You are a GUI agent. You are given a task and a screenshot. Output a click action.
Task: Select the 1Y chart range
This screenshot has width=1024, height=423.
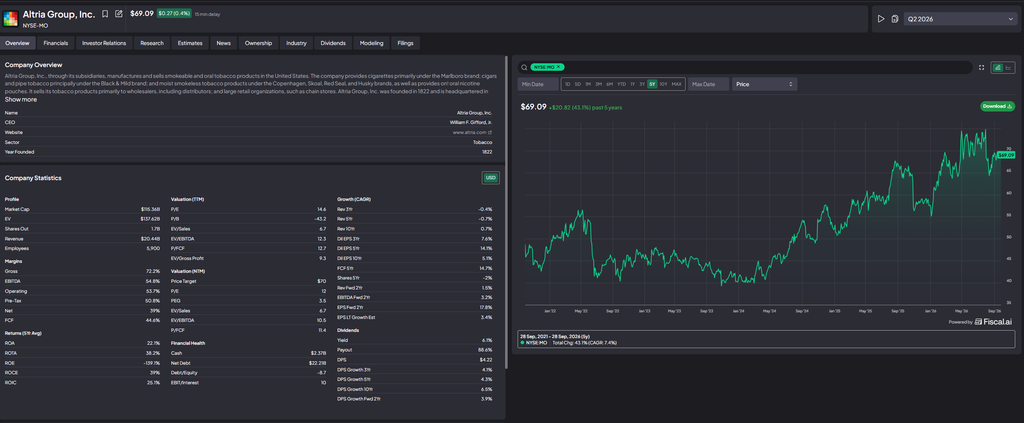coord(632,84)
